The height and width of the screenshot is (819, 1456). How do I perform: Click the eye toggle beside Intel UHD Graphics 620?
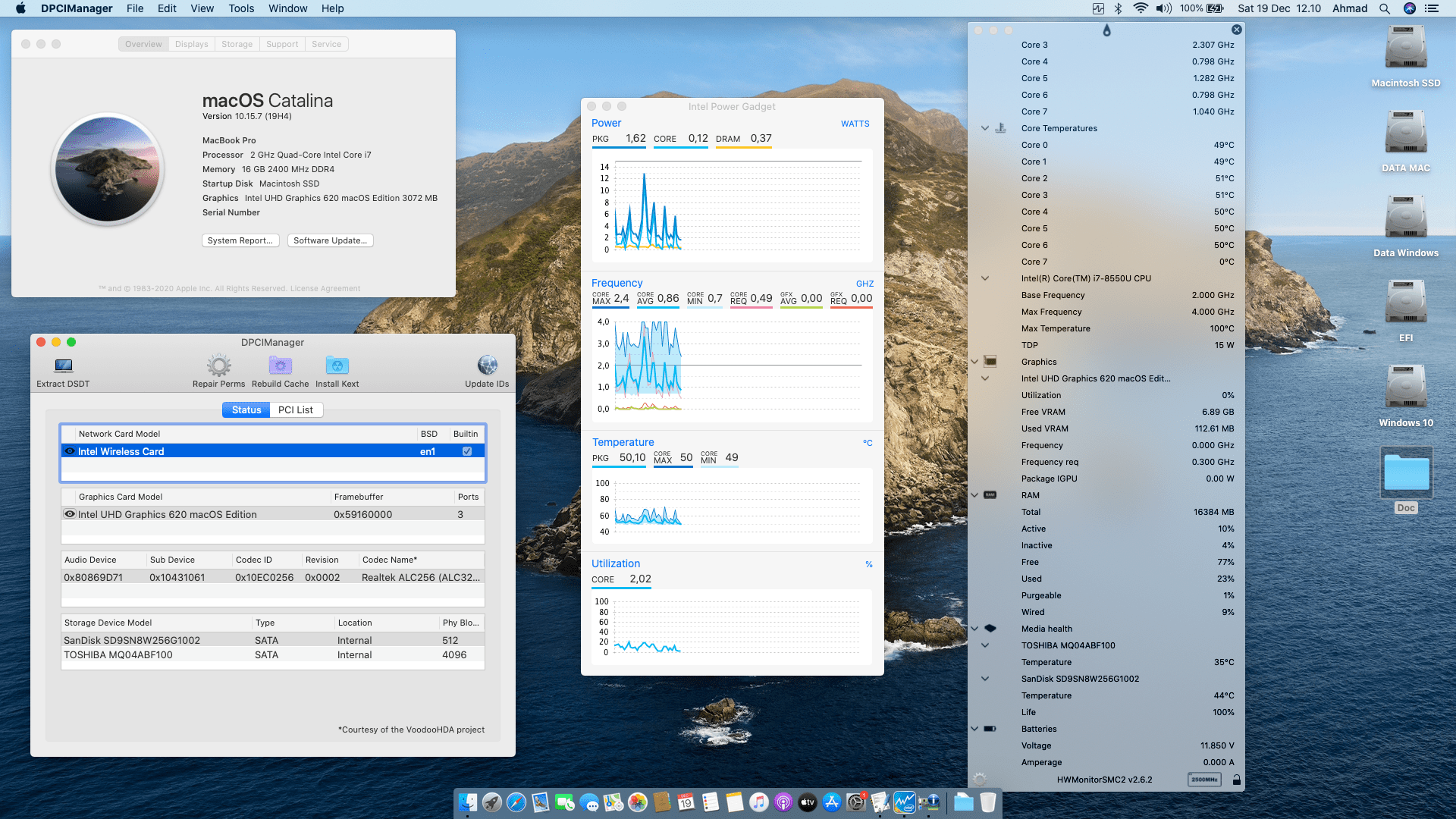pyautogui.click(x=70, y=514)
